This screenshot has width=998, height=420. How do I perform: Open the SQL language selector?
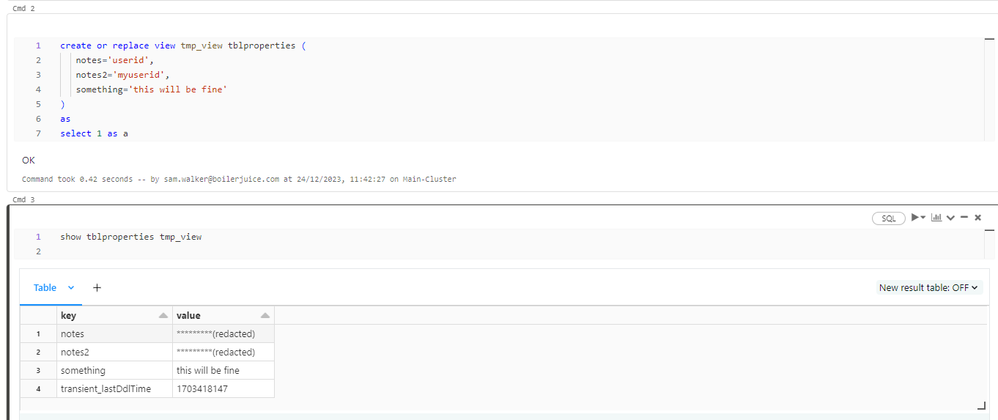tap(886, 217)
